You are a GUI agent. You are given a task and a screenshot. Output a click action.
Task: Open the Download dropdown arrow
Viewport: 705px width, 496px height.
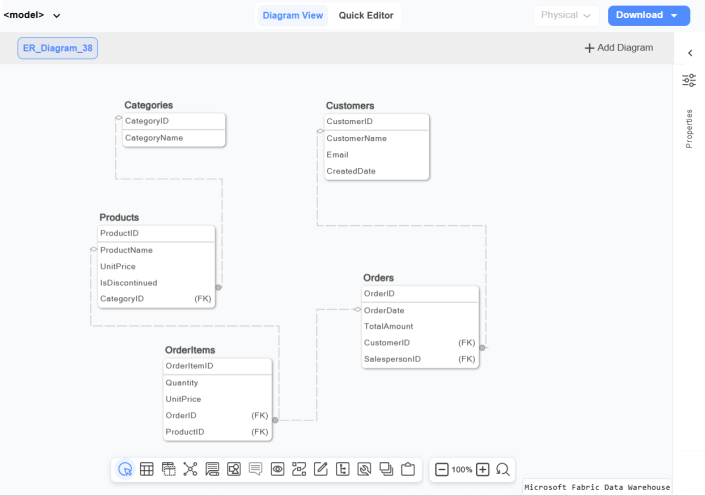(674, 16)
